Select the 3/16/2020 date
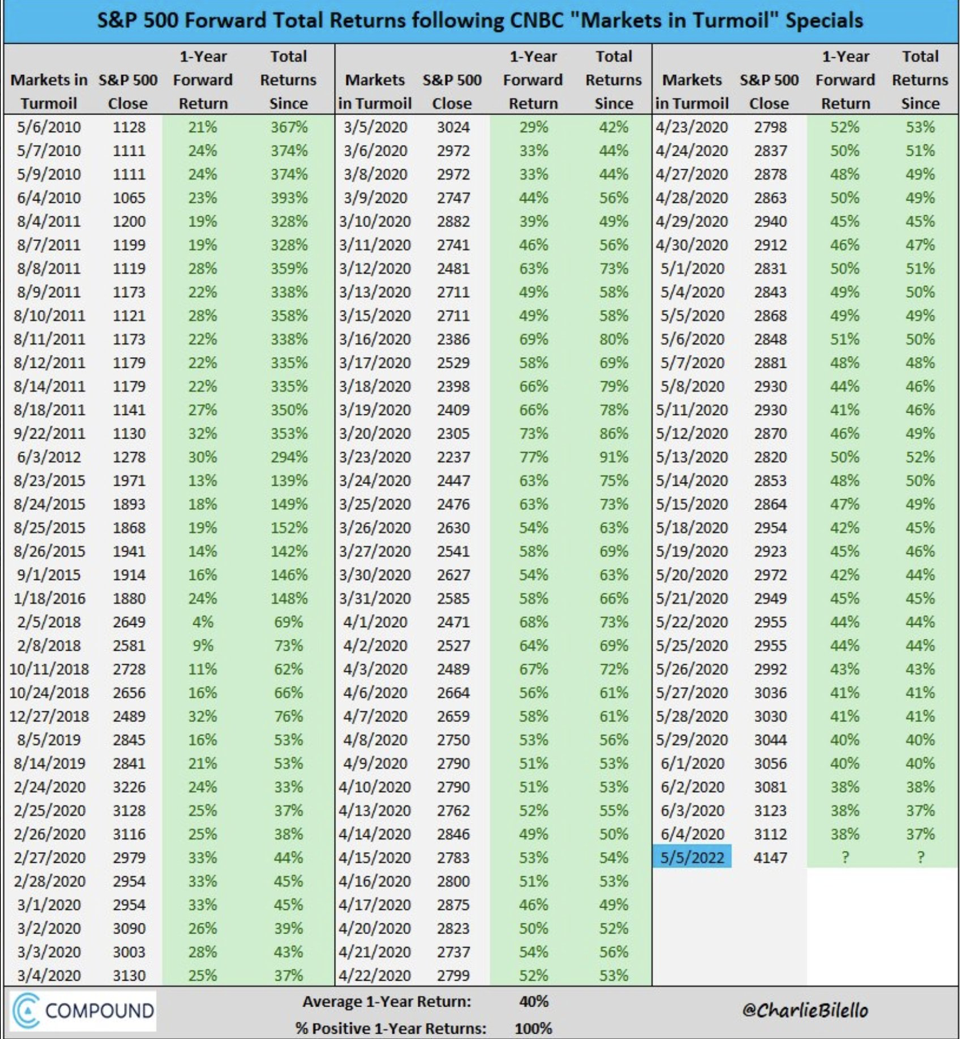The image size is (960, 1039). (x=375, y=339)
